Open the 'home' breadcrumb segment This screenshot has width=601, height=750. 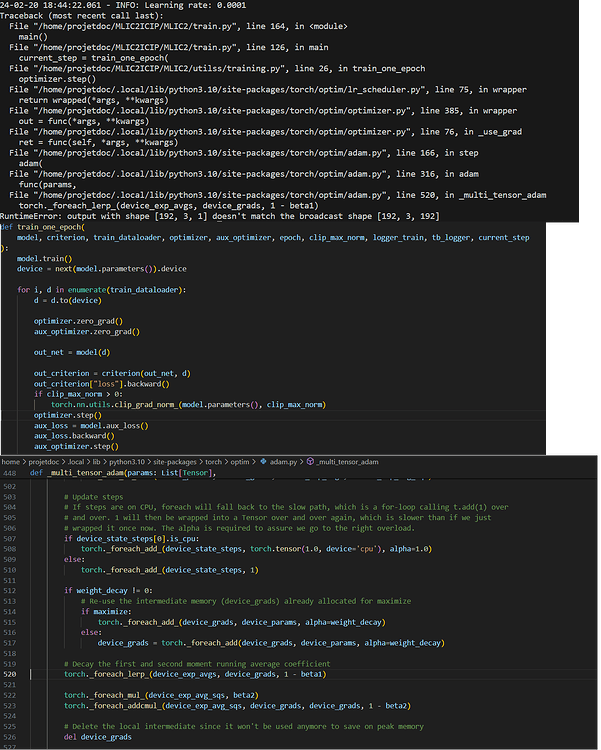(11, 462)
